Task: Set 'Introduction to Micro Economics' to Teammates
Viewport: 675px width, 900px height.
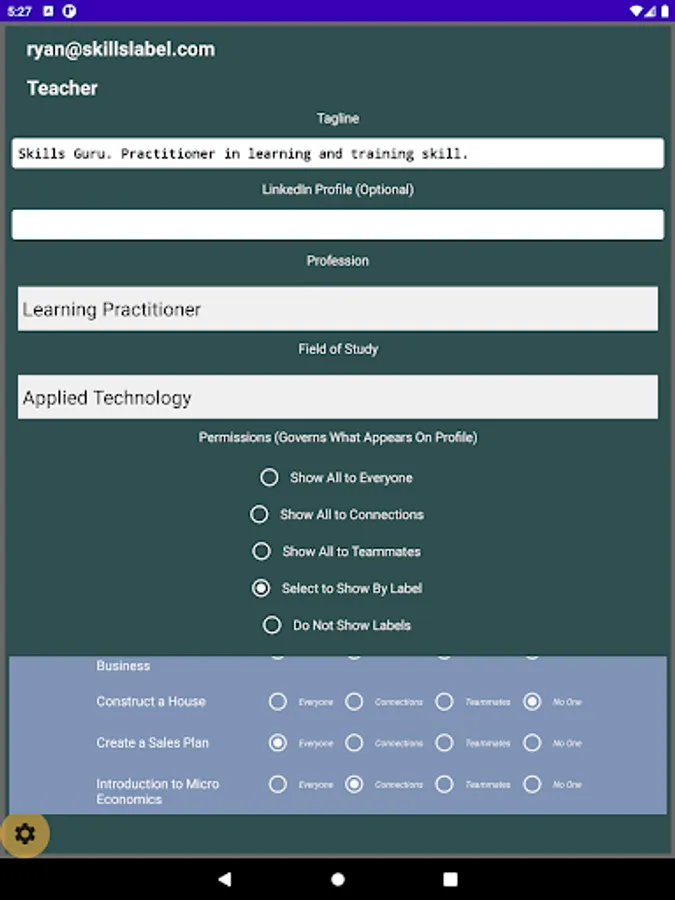Action: [444, 784]
